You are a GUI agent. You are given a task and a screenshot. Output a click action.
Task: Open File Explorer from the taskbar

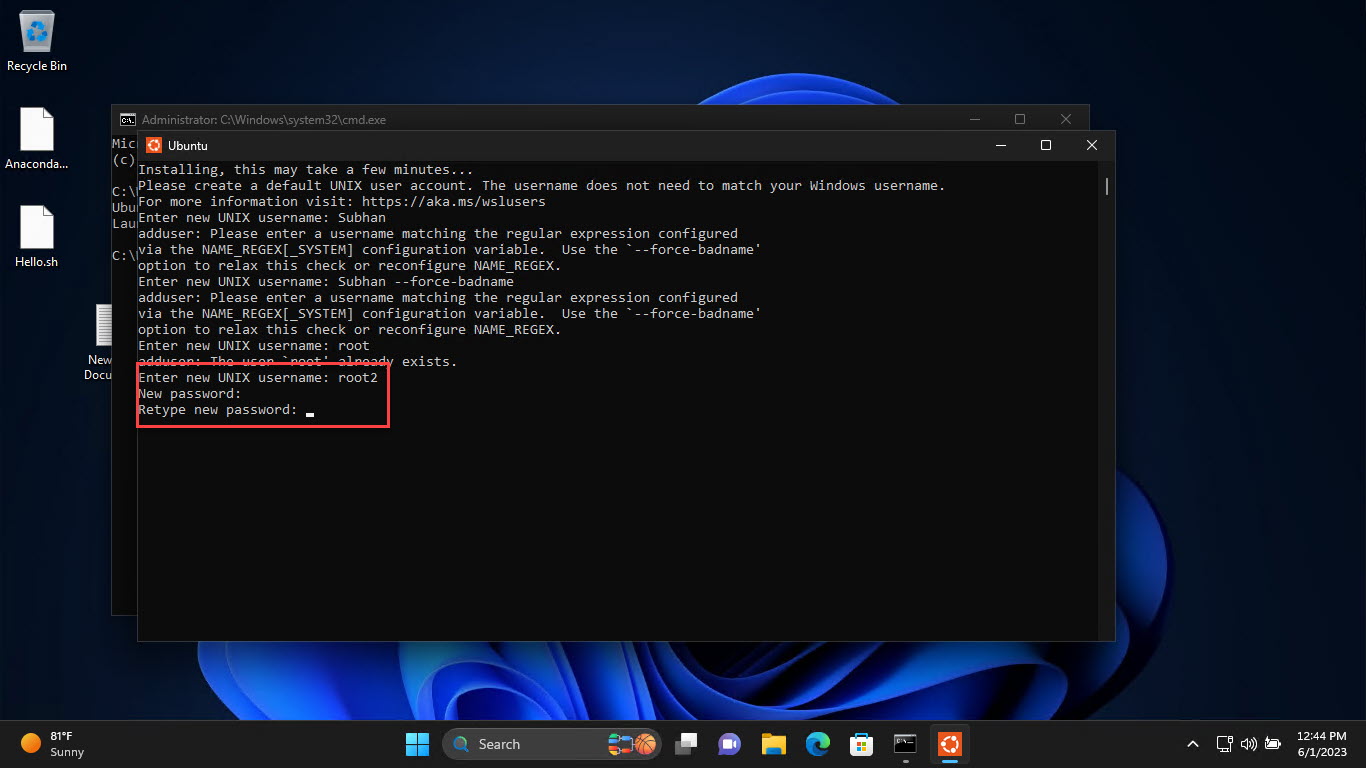[774, 744]
